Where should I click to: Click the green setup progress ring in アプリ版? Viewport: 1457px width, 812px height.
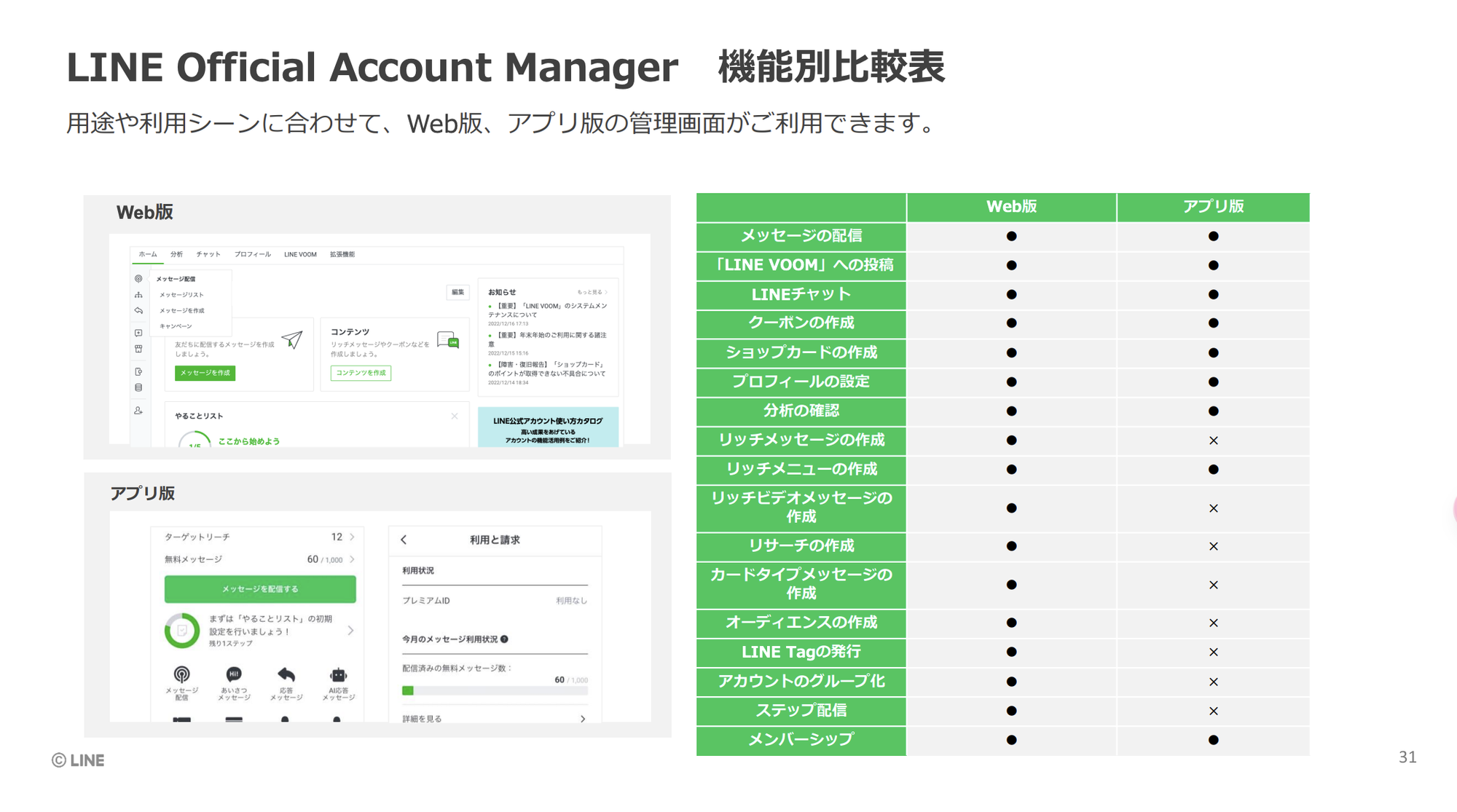(182, 631)
